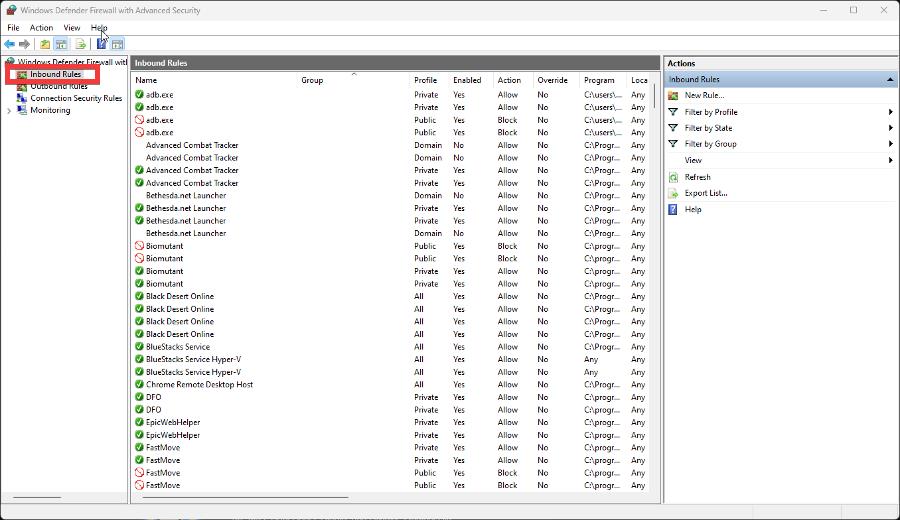Open the Action menu
Screen dimensions: 900x520
[41, 28]
